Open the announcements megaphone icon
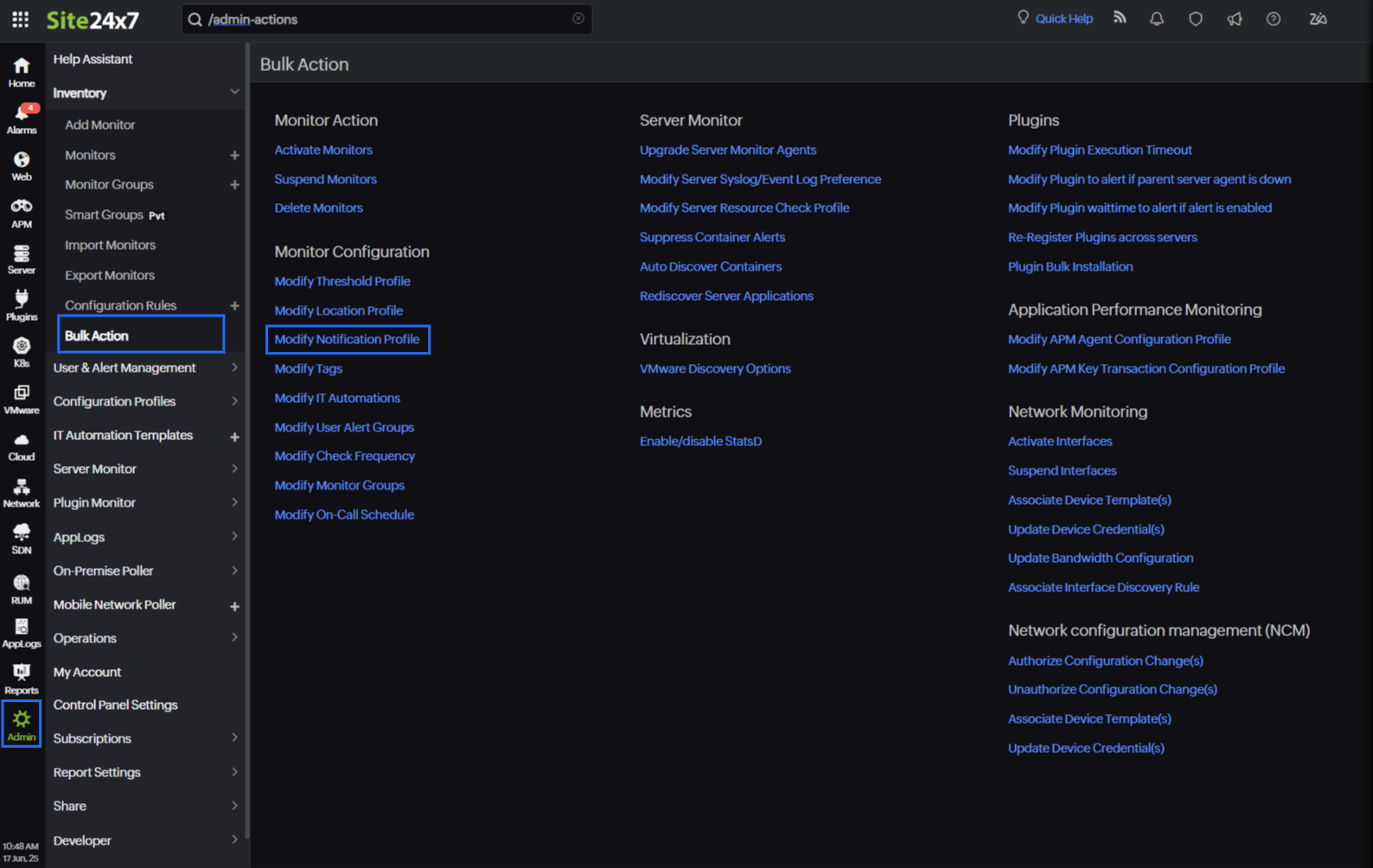The image size is (1373, 868). coord(1234,19)
